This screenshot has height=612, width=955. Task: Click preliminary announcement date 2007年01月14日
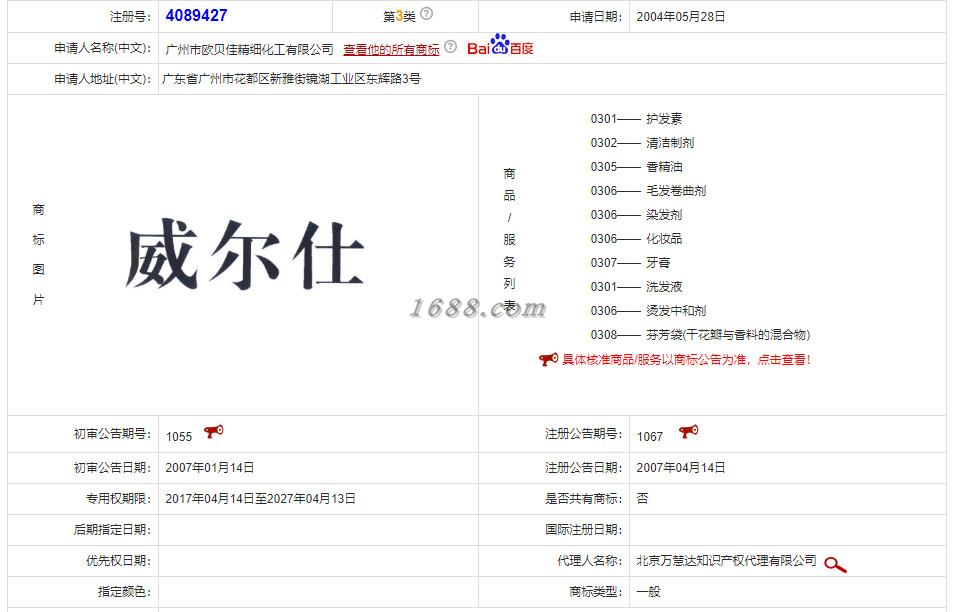tap(210, 468)
